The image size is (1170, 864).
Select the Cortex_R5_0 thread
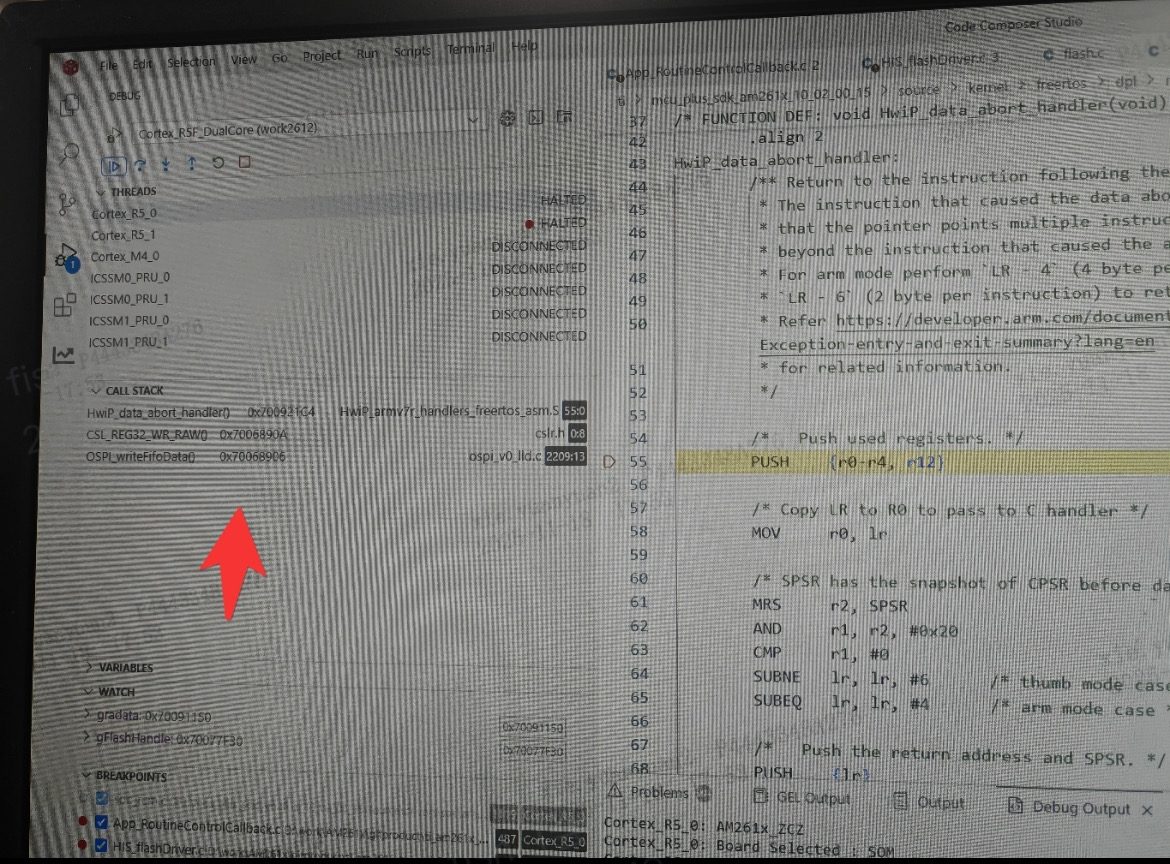(x=338, y=208)
